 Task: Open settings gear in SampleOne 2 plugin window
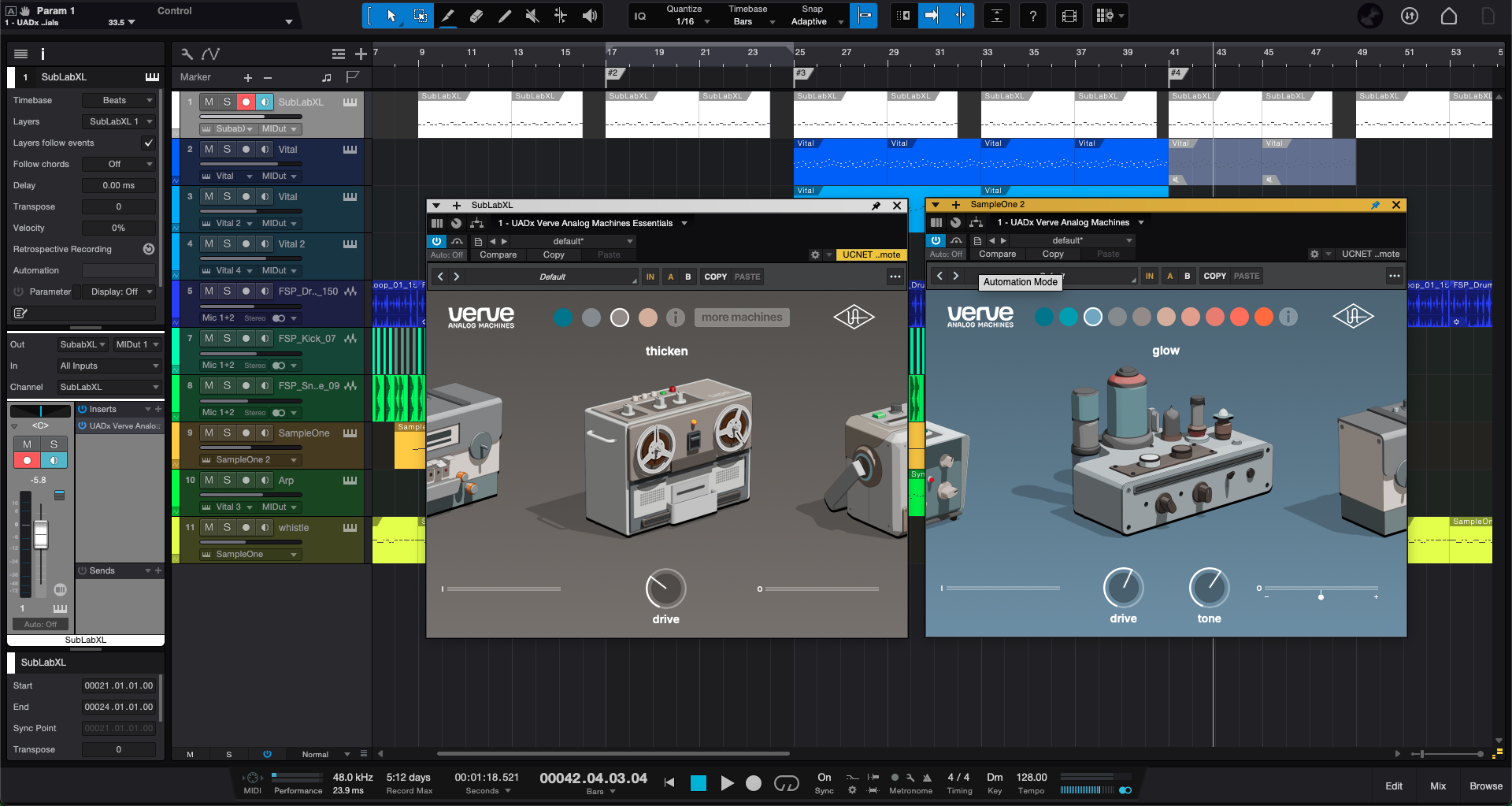click(1314, 254)
